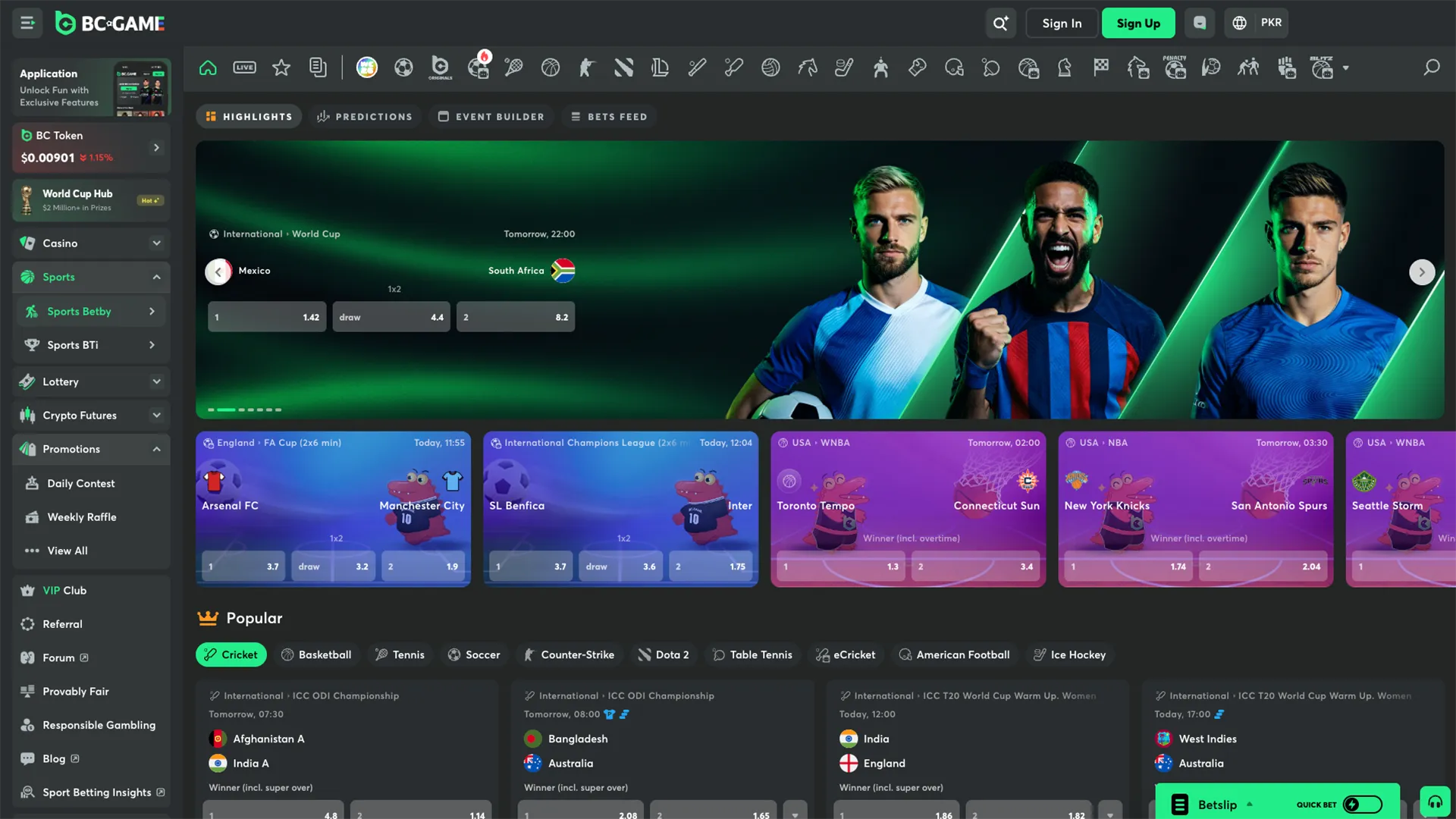Select the chess knight icon
Screen dimensions: 1456x819
[x=1065, y=67]
